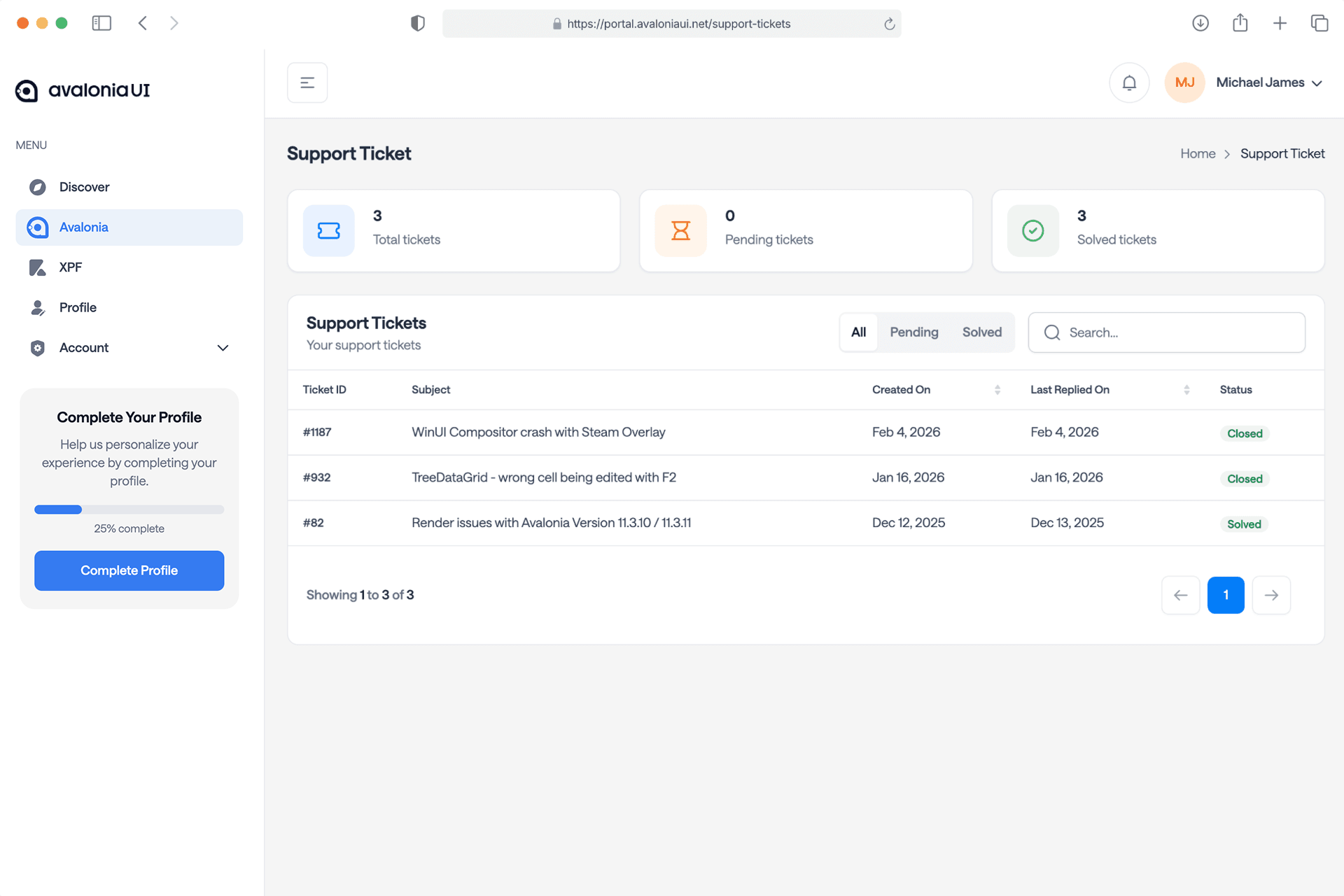Switch to the Pending tickets filter
This screenshot has height=896, width=1344.
click(x=913, y=332)
